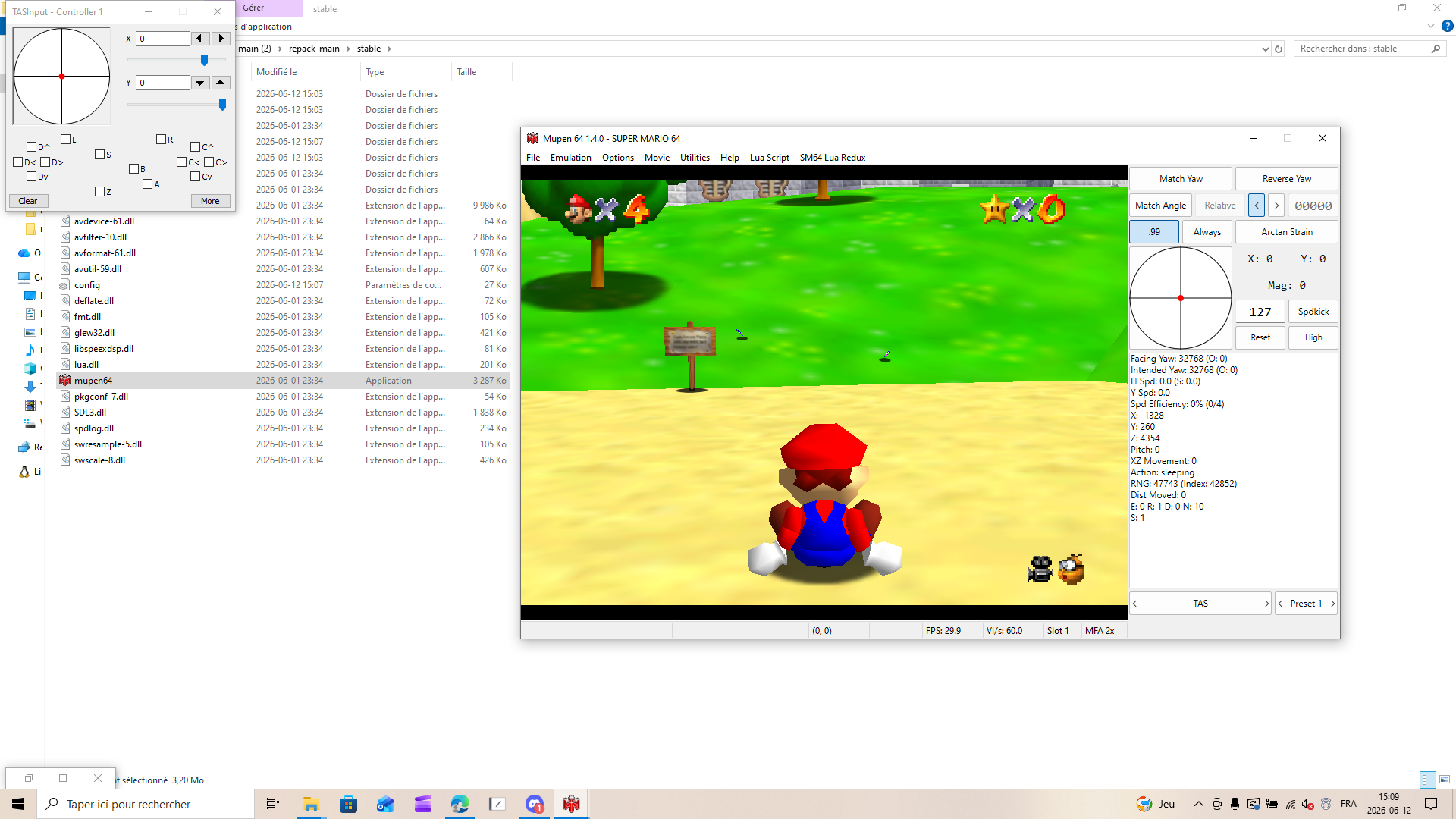Open the File menu in Mupen 64
1456x819 pixels.
533,158
